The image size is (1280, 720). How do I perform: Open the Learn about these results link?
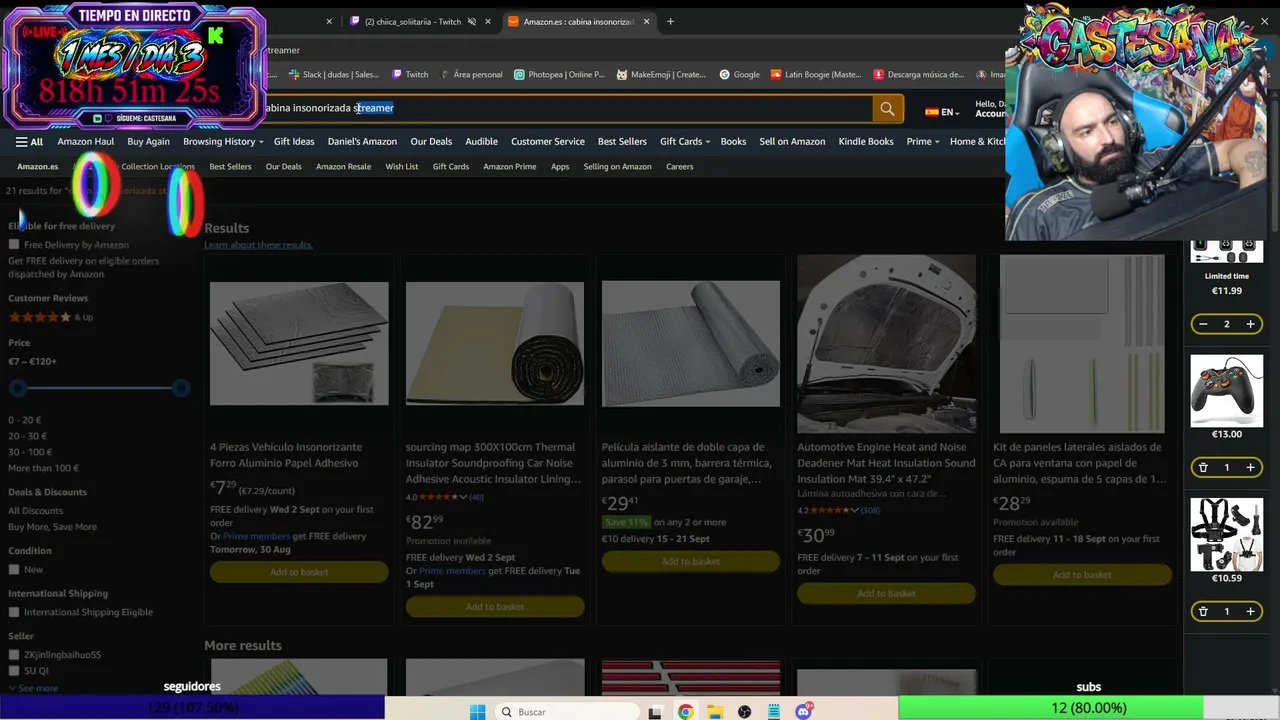pyautogui.click(x=259, y=245)
